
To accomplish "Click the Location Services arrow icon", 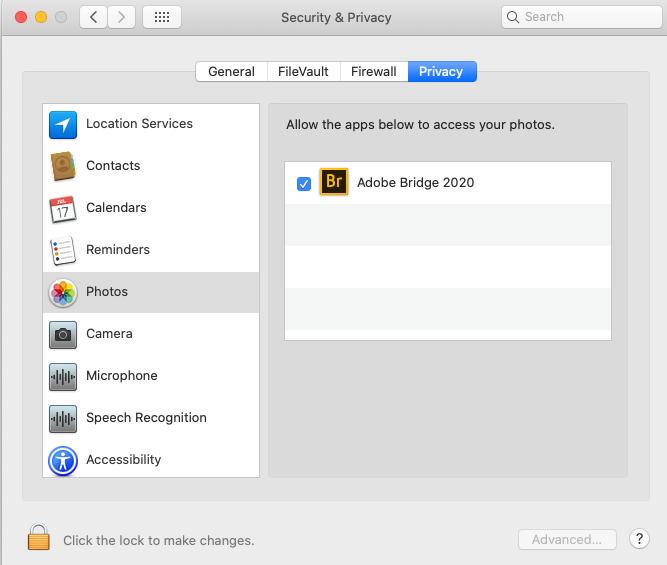I will tap(63, 125).
